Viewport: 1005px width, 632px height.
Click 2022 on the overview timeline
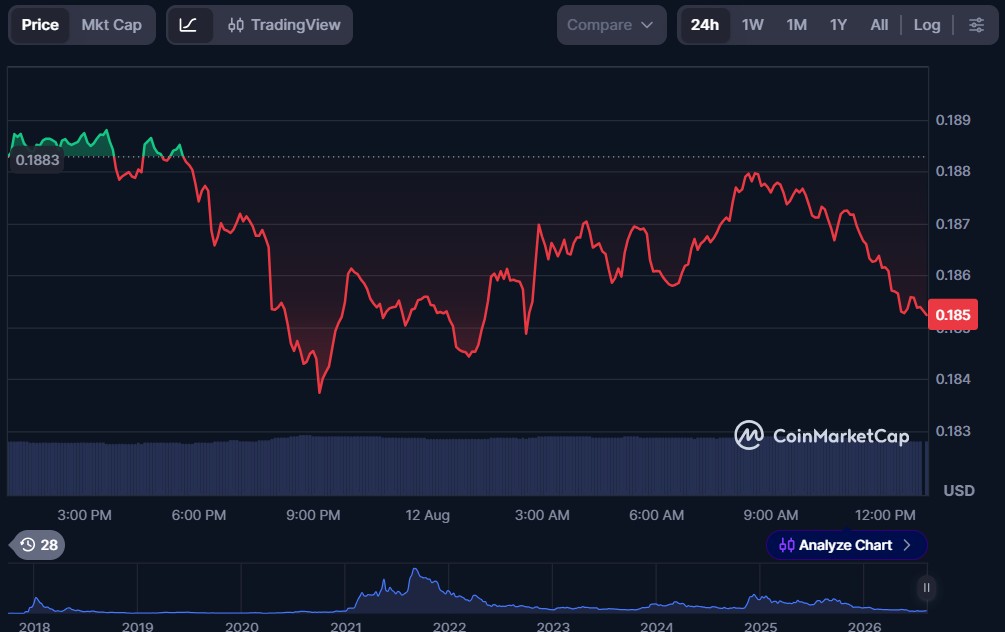(449, 626)
